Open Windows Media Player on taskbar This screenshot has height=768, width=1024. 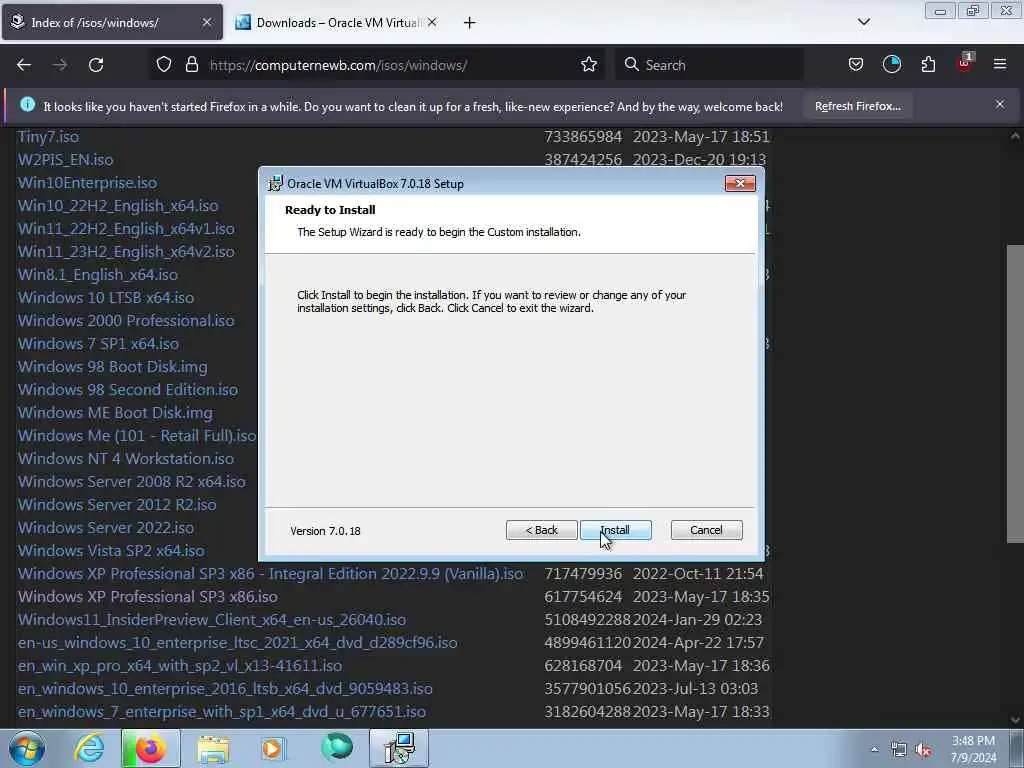[274, 748]
